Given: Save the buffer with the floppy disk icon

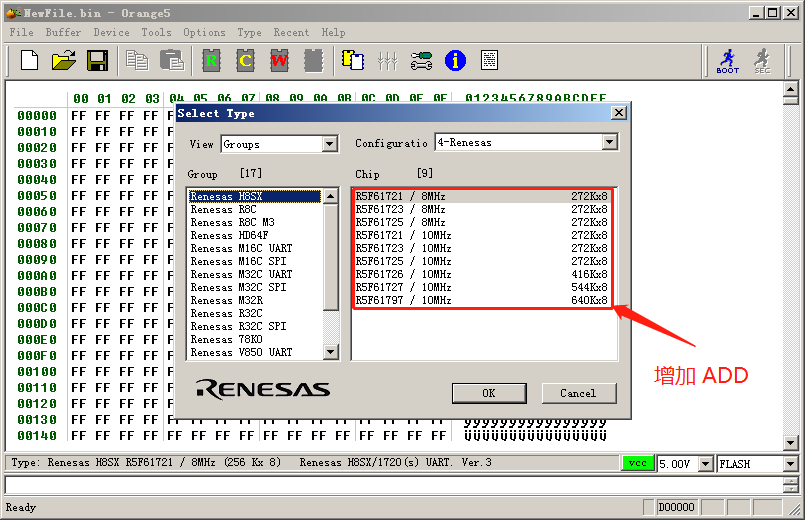Looking at the screenshot, I should [97, 61].
